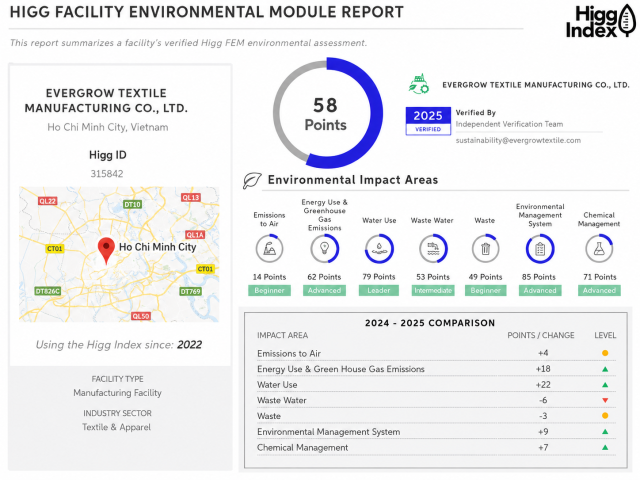
Task: Click the QL1A road badge on map
Action: tap(195, 235)
